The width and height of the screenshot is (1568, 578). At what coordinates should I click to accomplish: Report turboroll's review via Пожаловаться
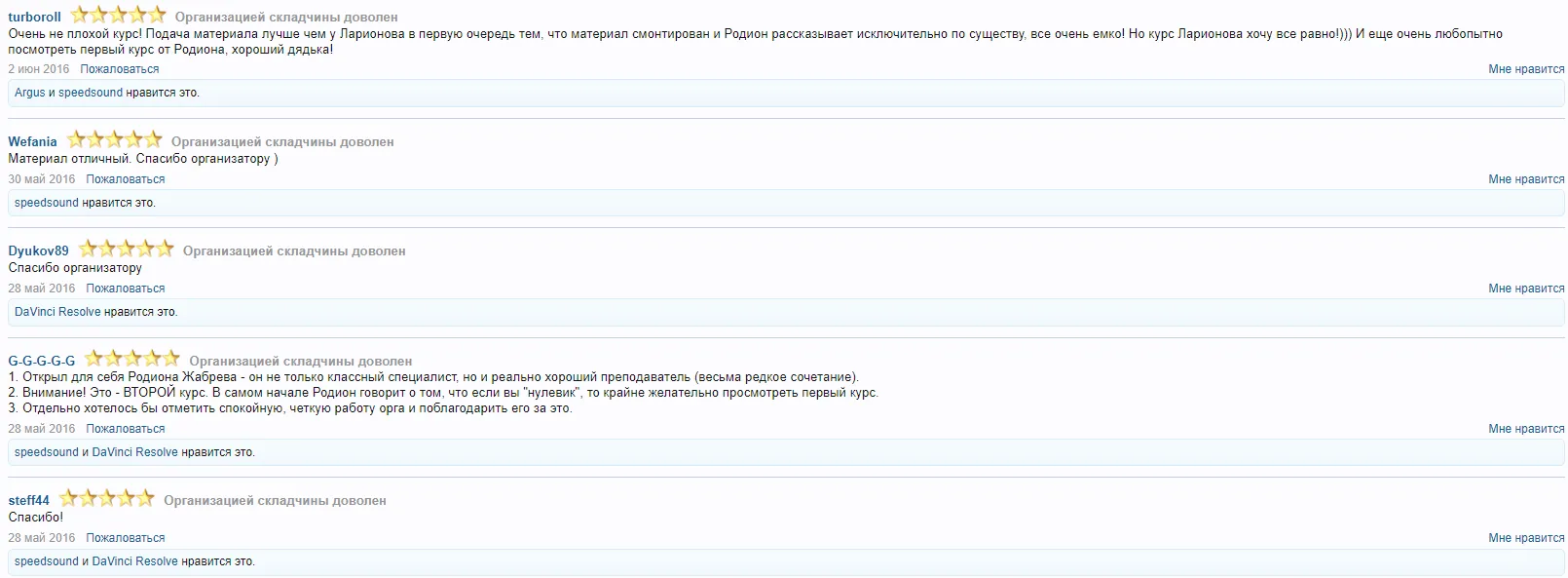click(x=119, y=69)
